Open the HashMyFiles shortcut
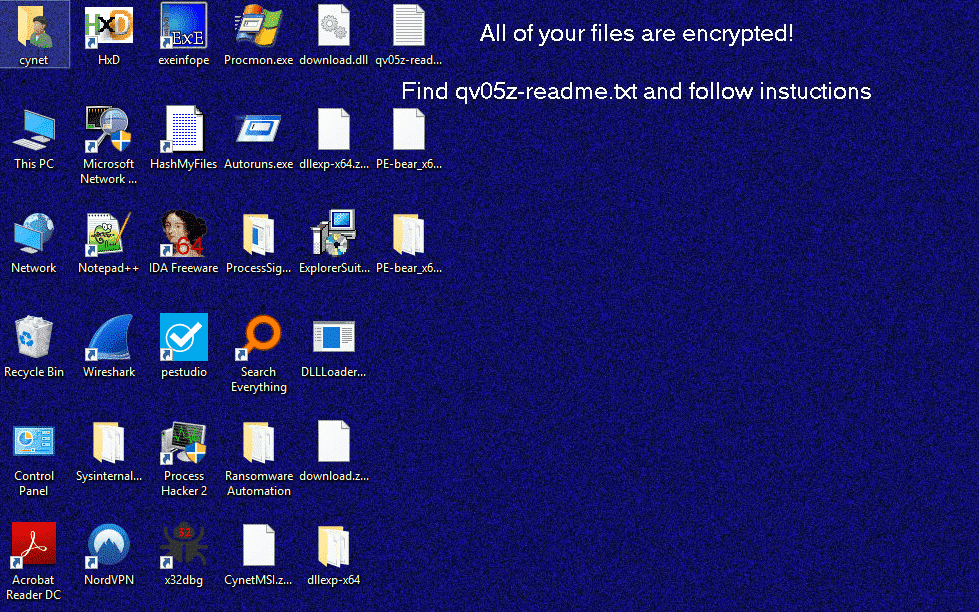The image size is (979, 612). click(184, 131)
